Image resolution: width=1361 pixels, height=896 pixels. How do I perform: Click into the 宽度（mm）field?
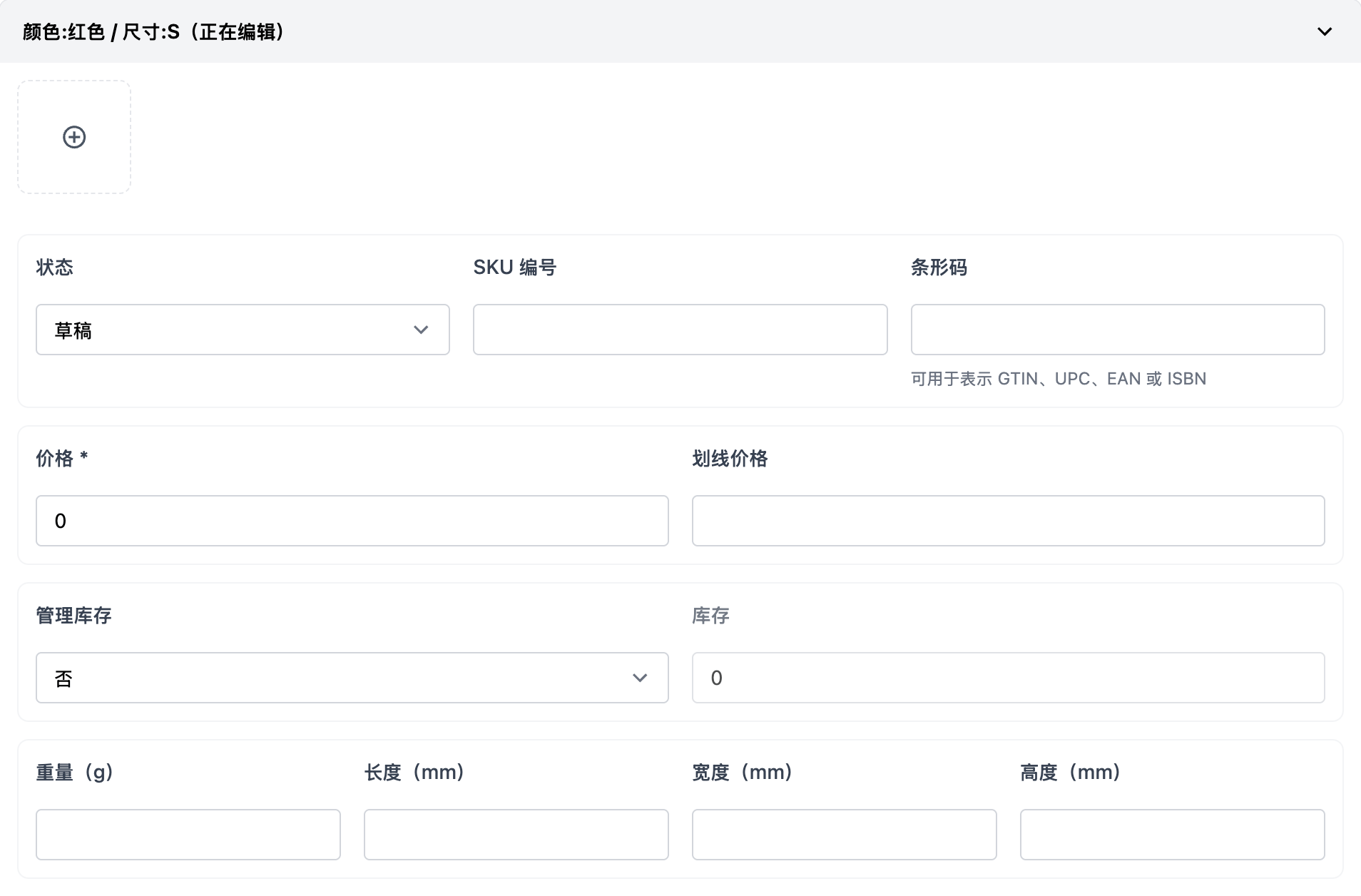[844, 835]
